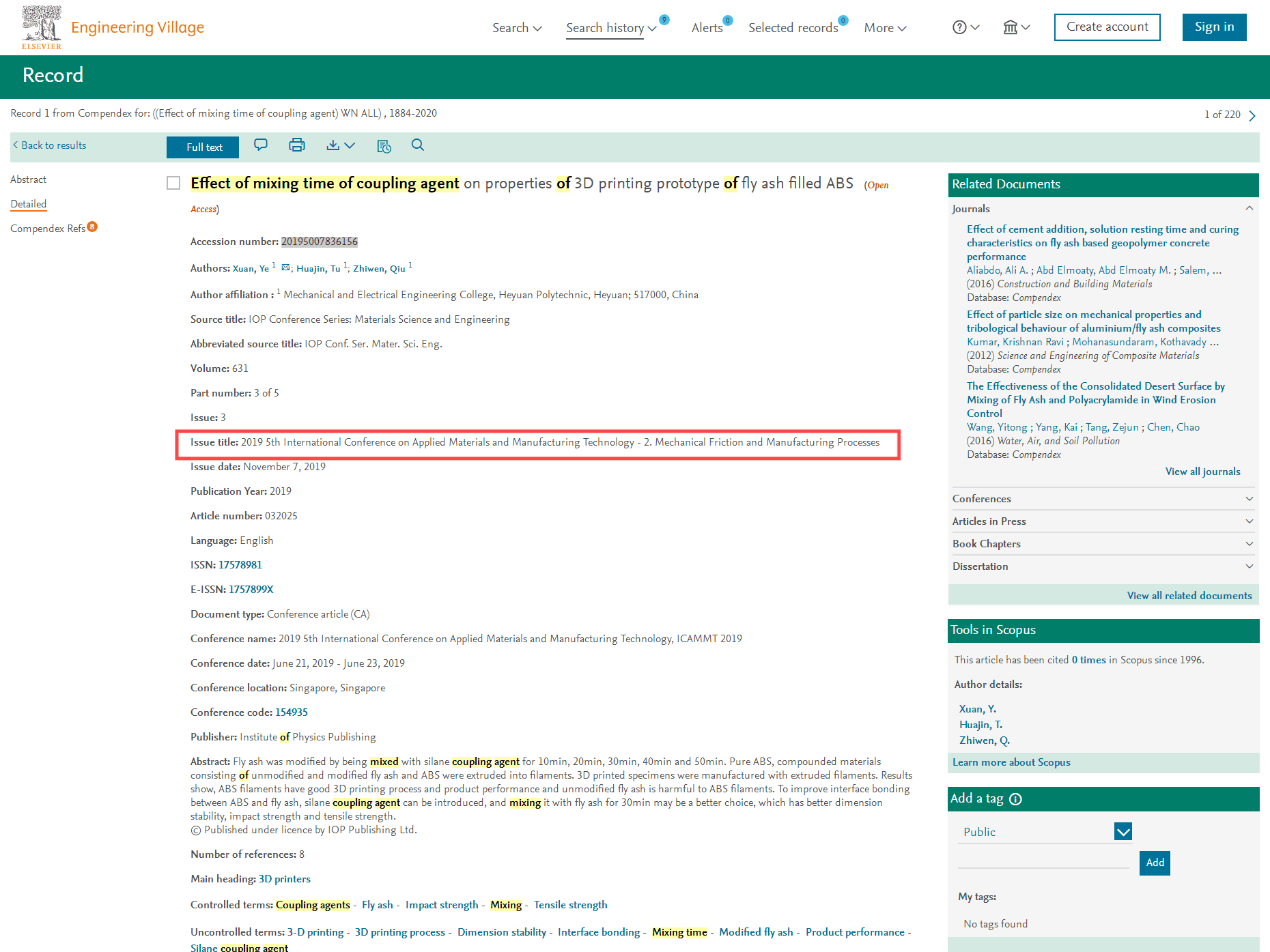Open the institution building icon menu
This screenshot has height=952, width=1270.
pyautogui.click(x=1016, y=27)
